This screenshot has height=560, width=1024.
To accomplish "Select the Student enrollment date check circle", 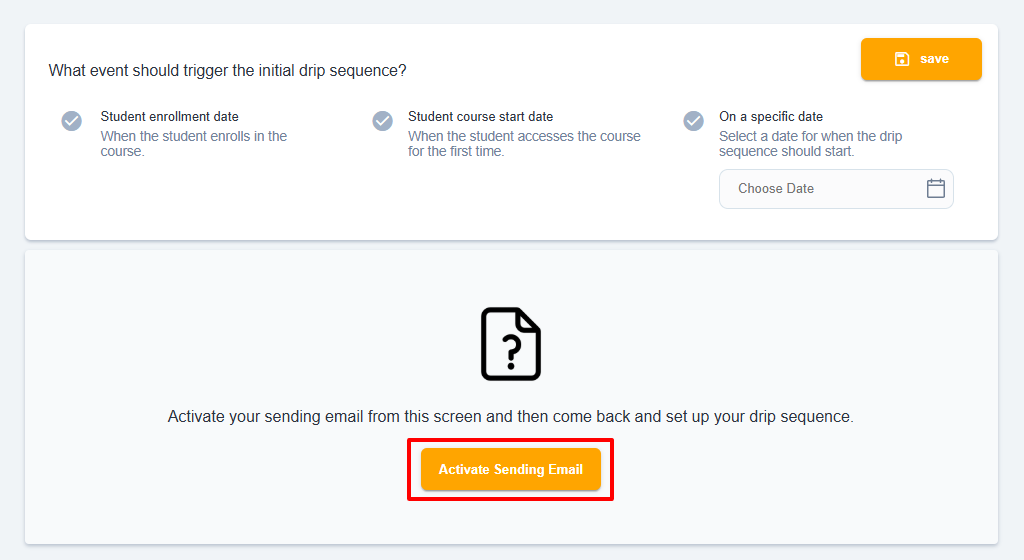I will tap(72, 121).
